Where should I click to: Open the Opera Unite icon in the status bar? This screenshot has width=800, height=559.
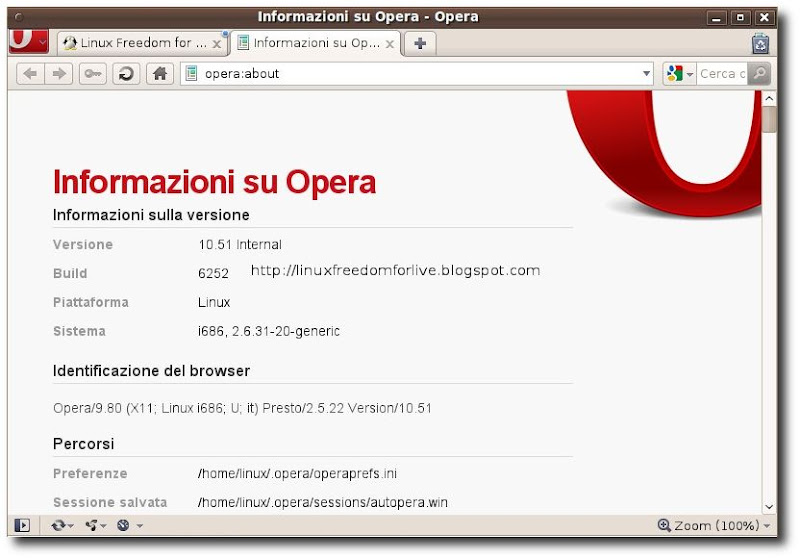tap(91, 525)
